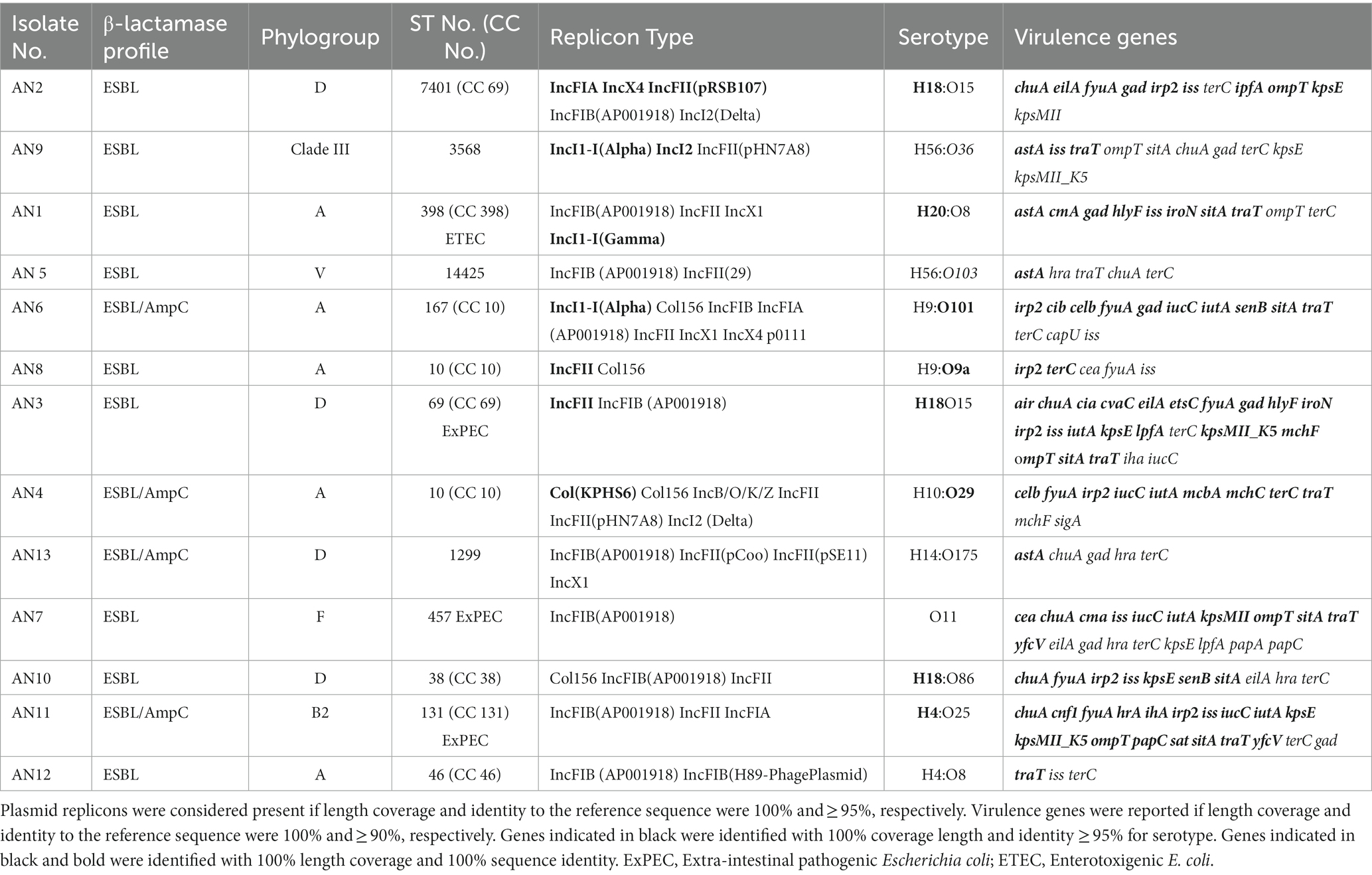Click the 'Replicon Type' column header

tap(711, 37)
